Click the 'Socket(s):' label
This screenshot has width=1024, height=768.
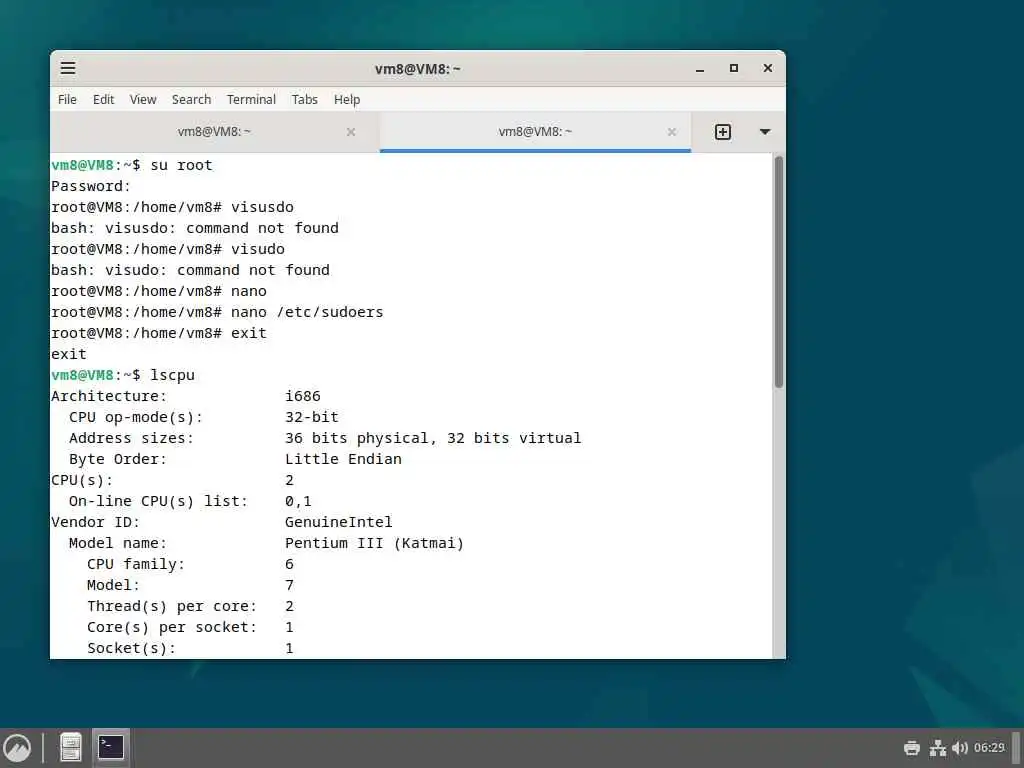click(131, 648)
